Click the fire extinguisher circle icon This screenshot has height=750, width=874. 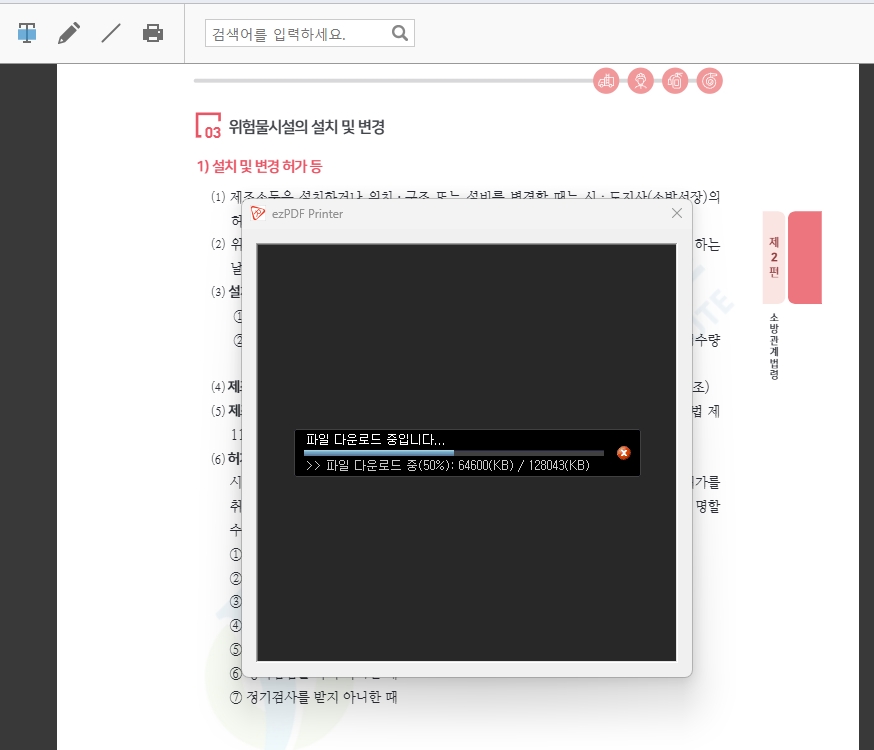click(x=675, y=81)
